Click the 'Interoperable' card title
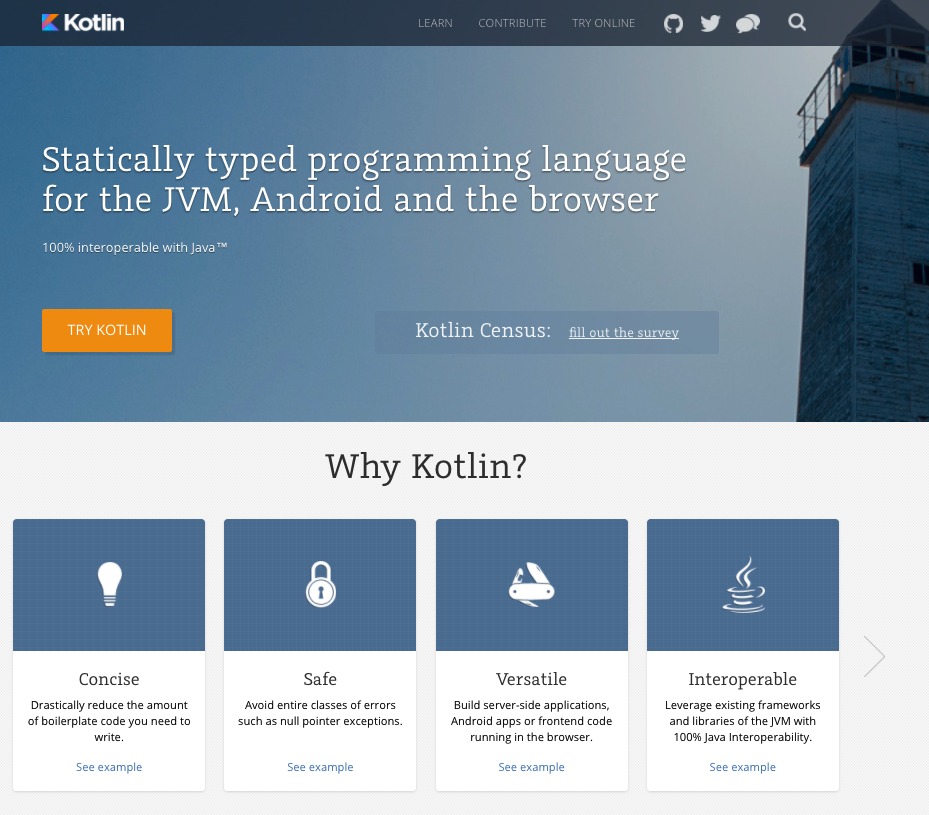Viewport: 929px width, 815px height. tap(742, 679)
